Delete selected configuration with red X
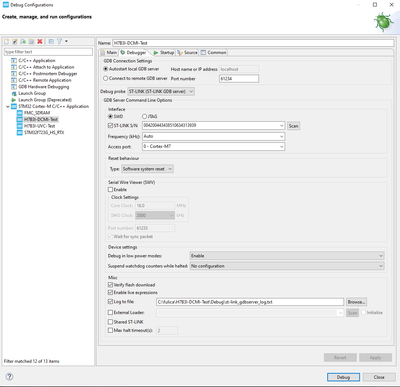400x387 pixels. tap(40, 41)
